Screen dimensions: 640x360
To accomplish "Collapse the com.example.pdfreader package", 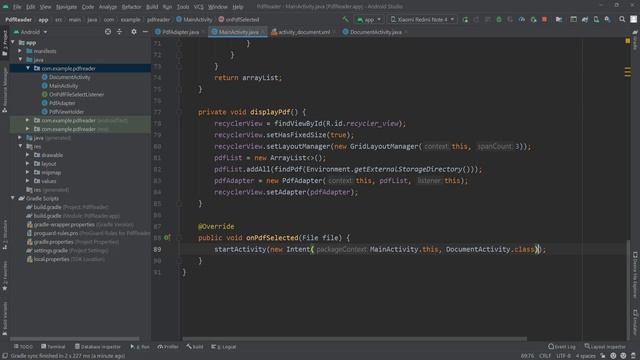I will [28, 68].
